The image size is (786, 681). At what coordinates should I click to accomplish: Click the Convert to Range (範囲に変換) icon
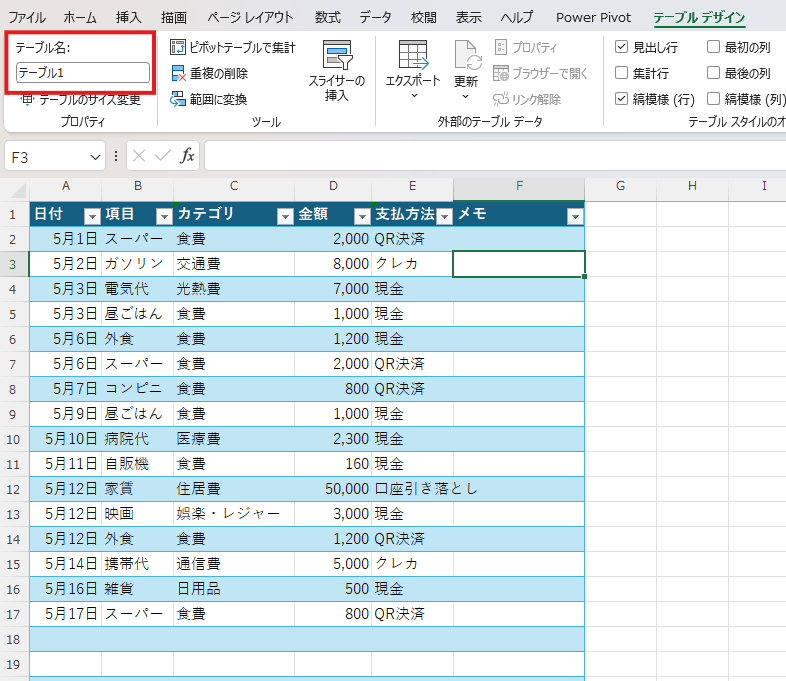[177, 99]
